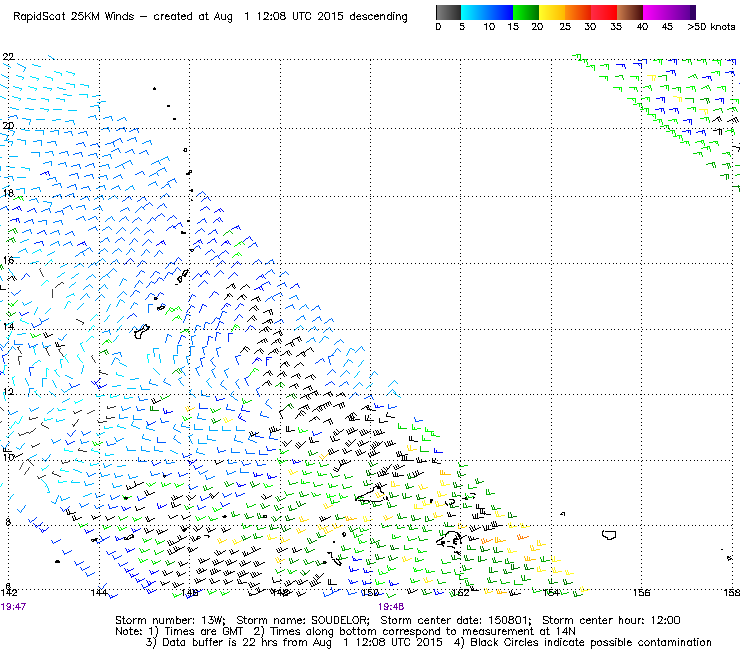
Task: Click the 'Data buffer is 22 hrs' note
Action: click(x=220, y=642)
